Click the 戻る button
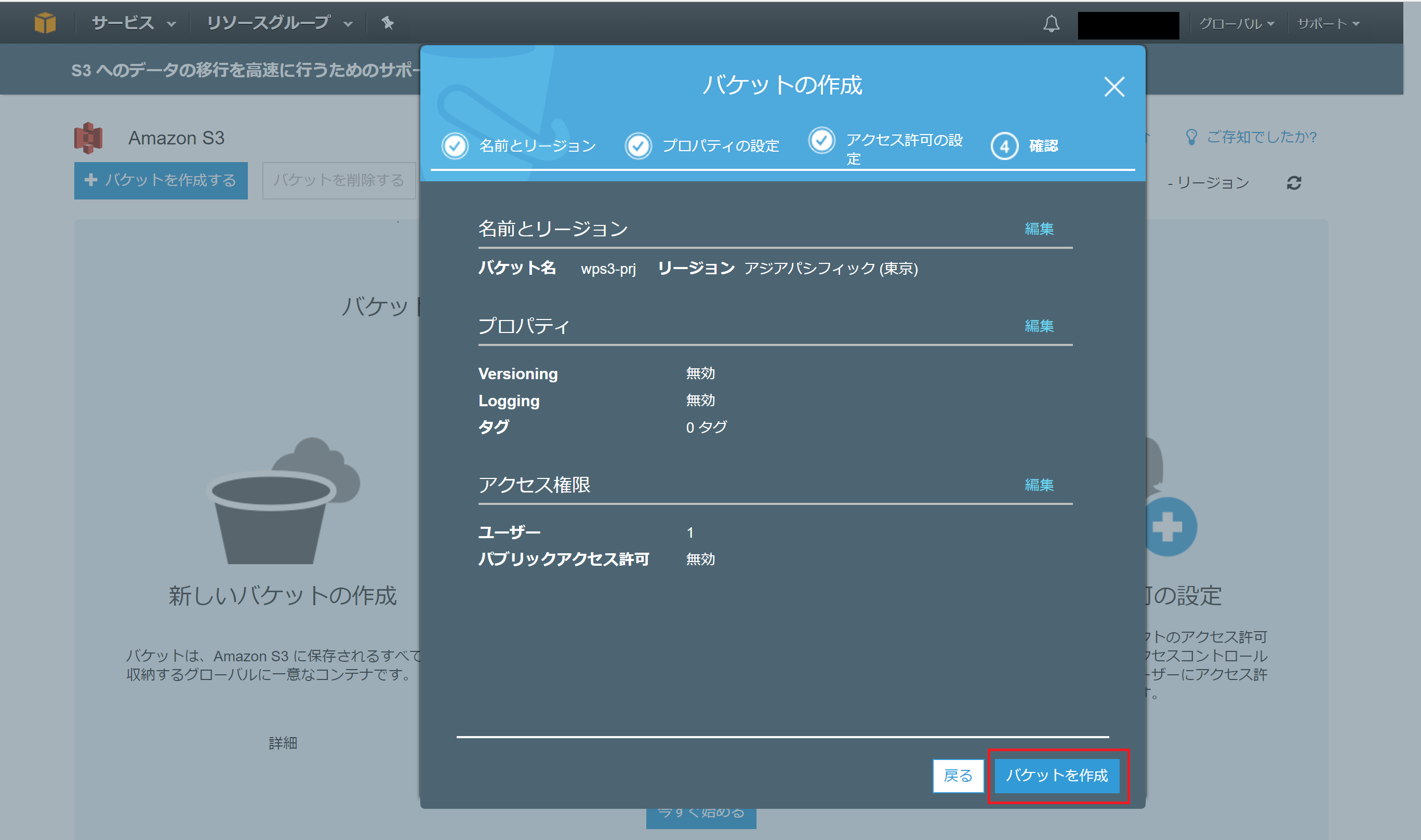1421x840 pixels. pyautogui.click(x=958, y=776)
